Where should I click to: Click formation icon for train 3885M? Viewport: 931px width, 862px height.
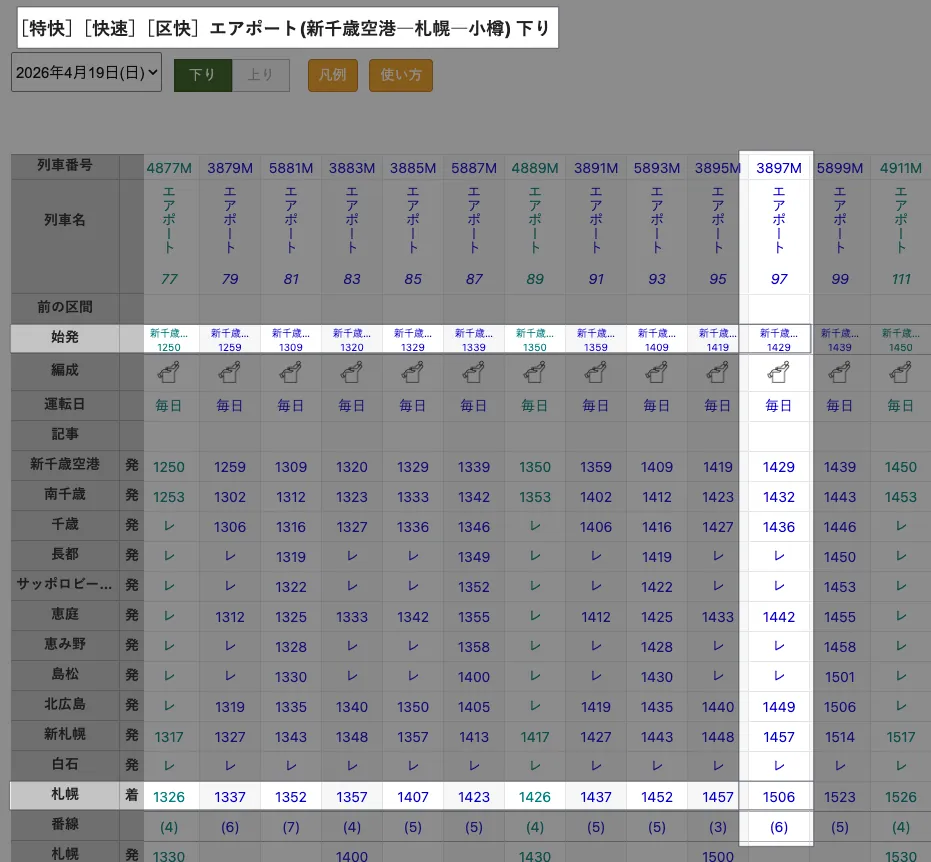pyautogui.click(x=413, y=374)
